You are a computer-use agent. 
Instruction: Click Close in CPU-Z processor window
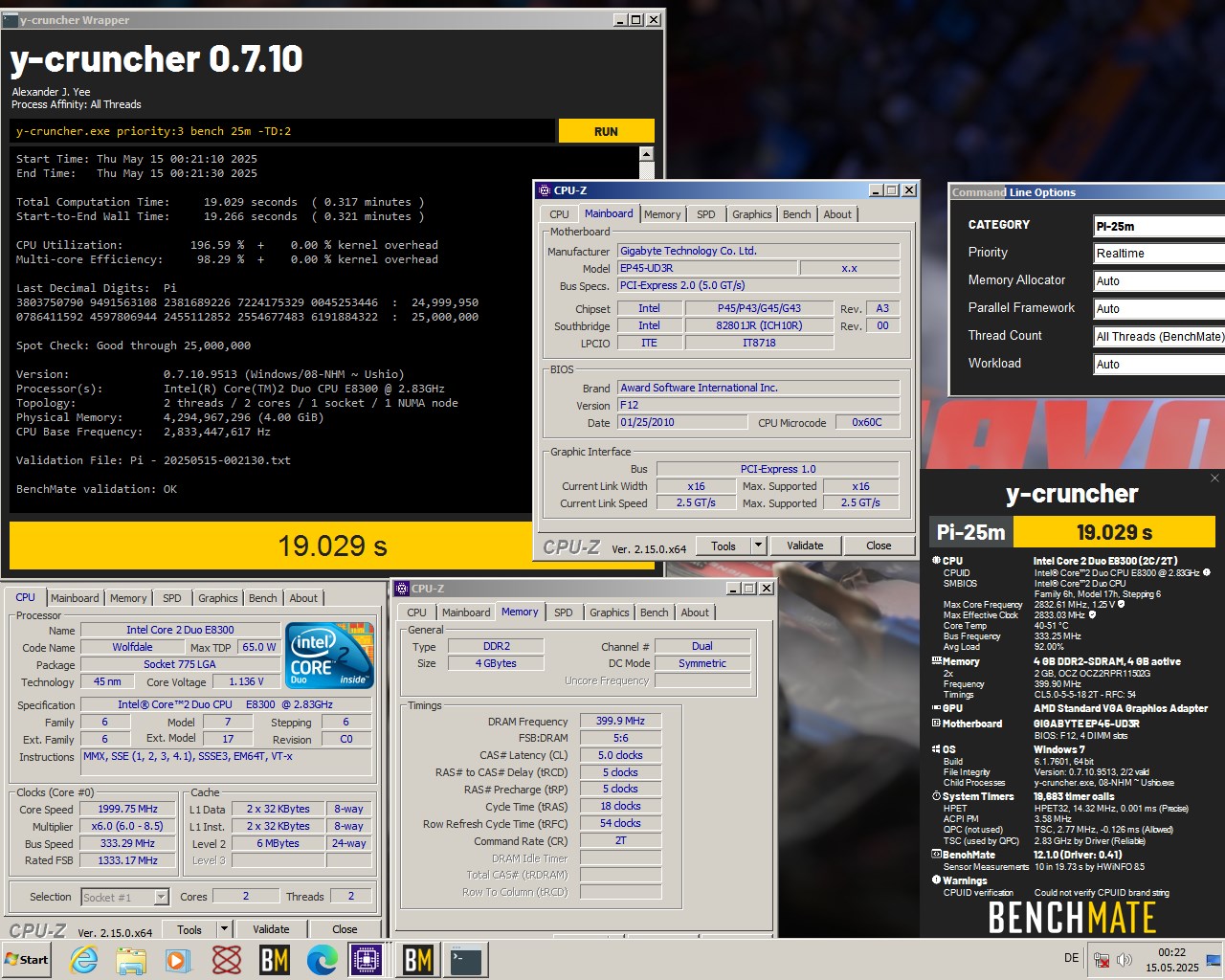345,929
